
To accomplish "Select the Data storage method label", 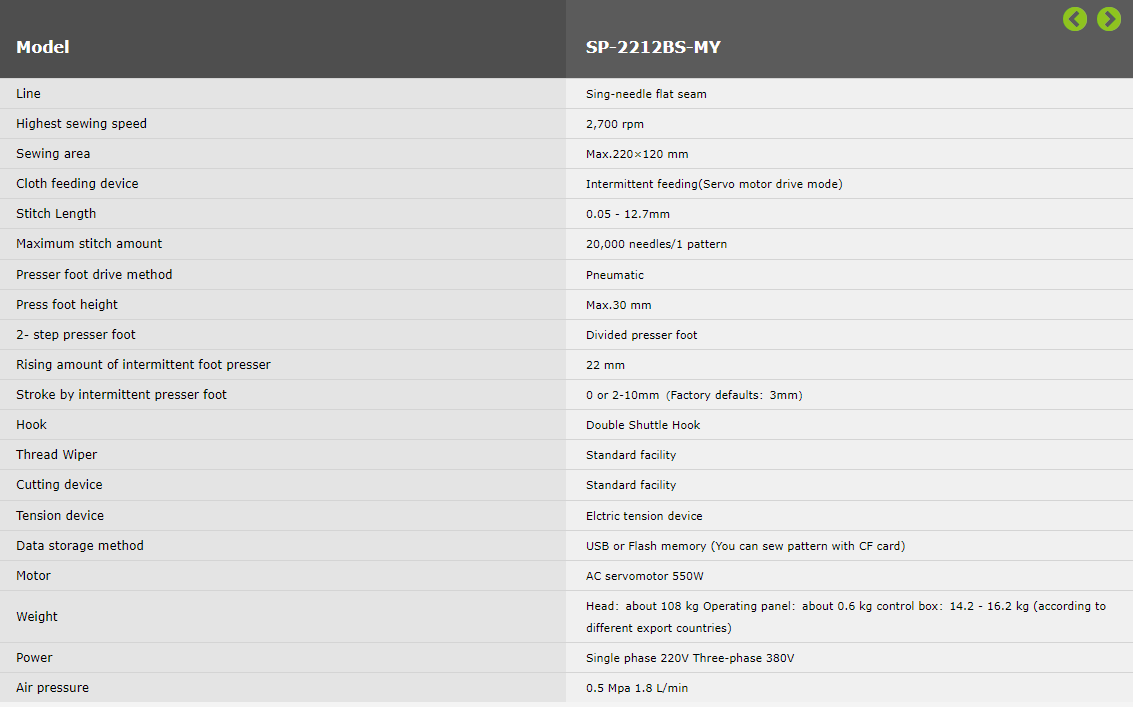I will coord(80,546).
